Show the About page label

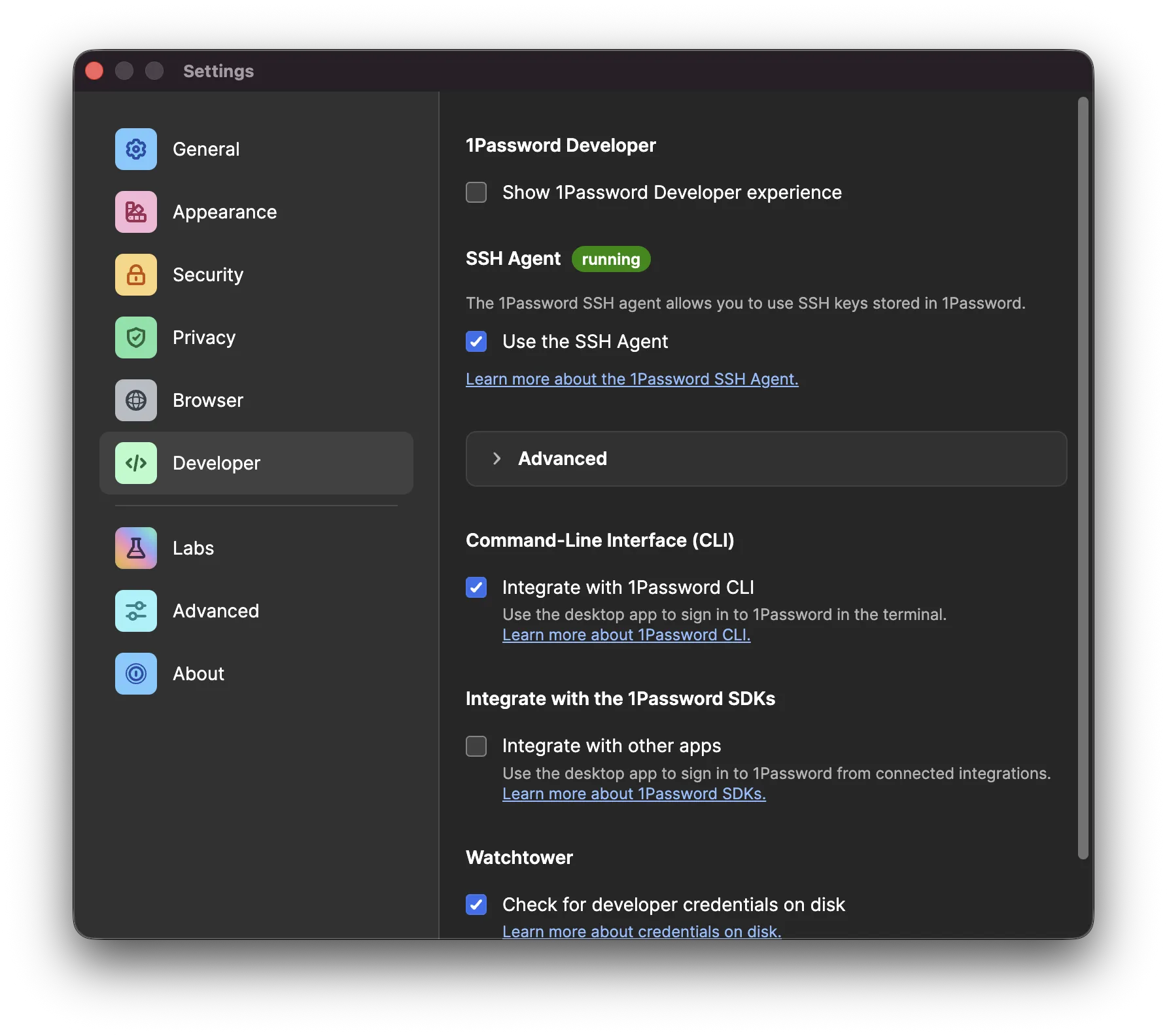(x=198, y=674)
